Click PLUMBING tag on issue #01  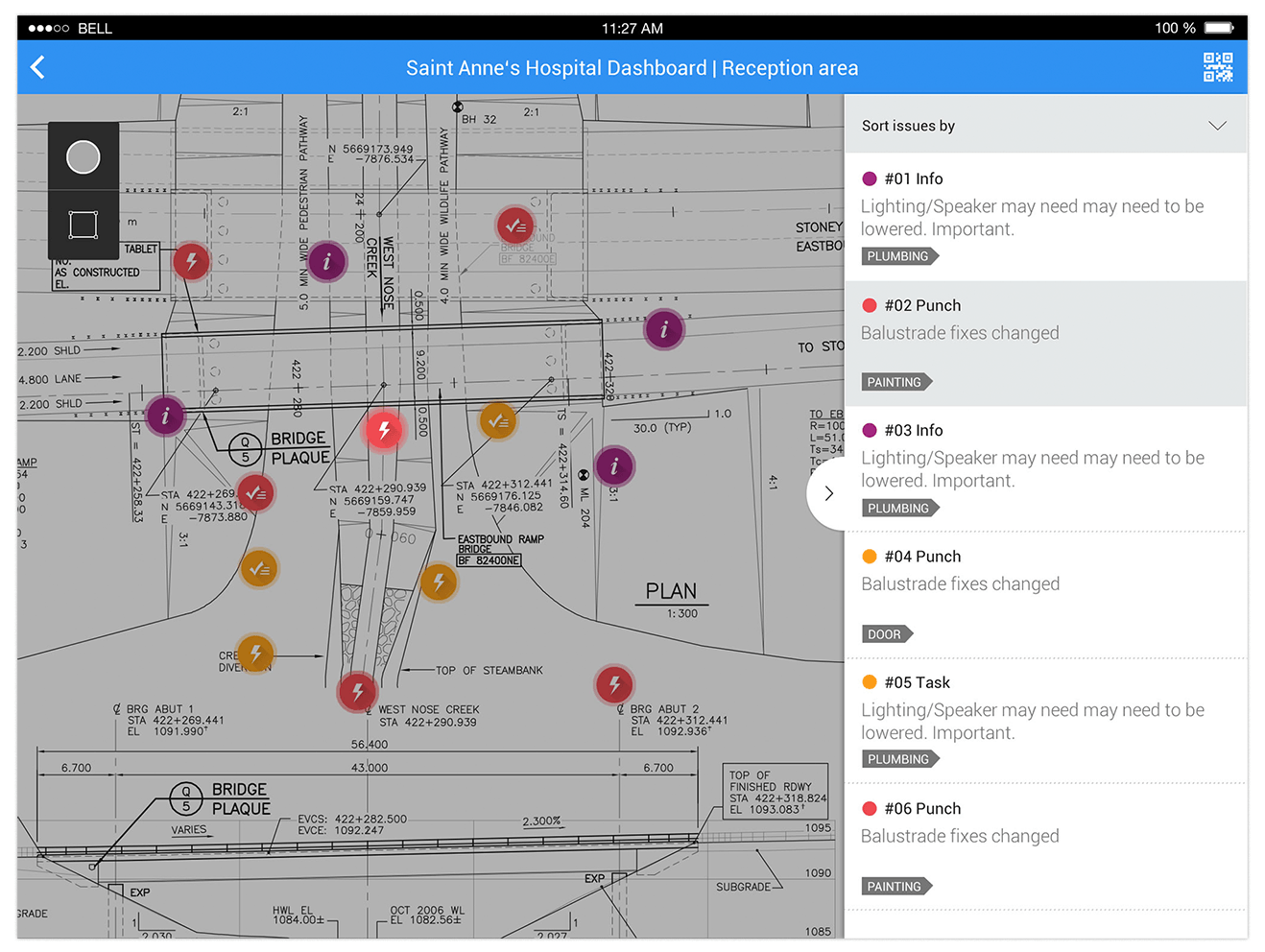tap(900, 256)
